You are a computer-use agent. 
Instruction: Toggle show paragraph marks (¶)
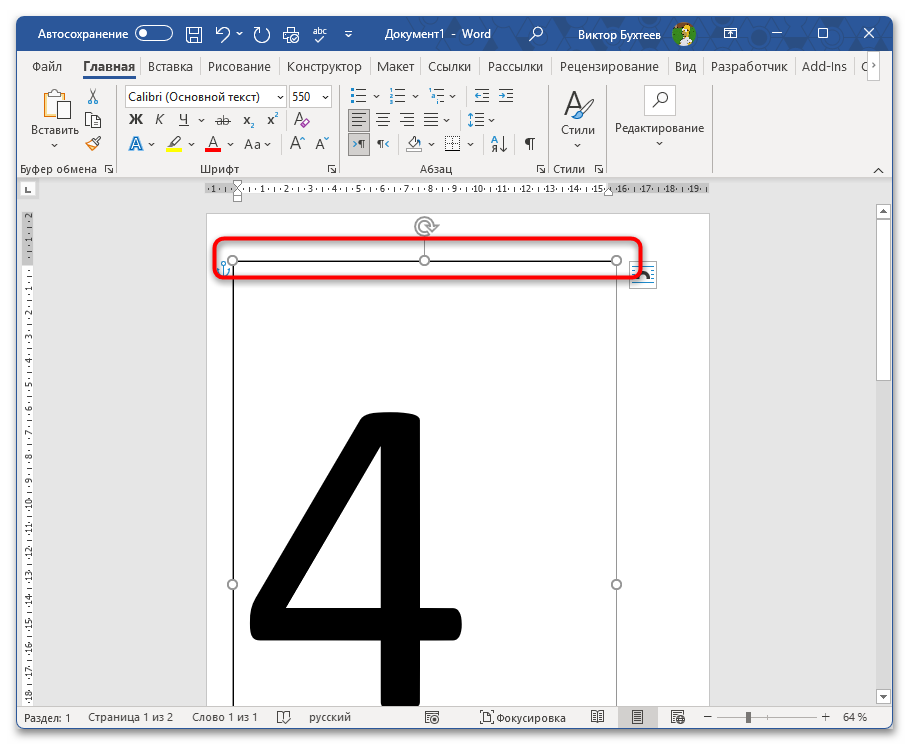[x=530, y=143]
